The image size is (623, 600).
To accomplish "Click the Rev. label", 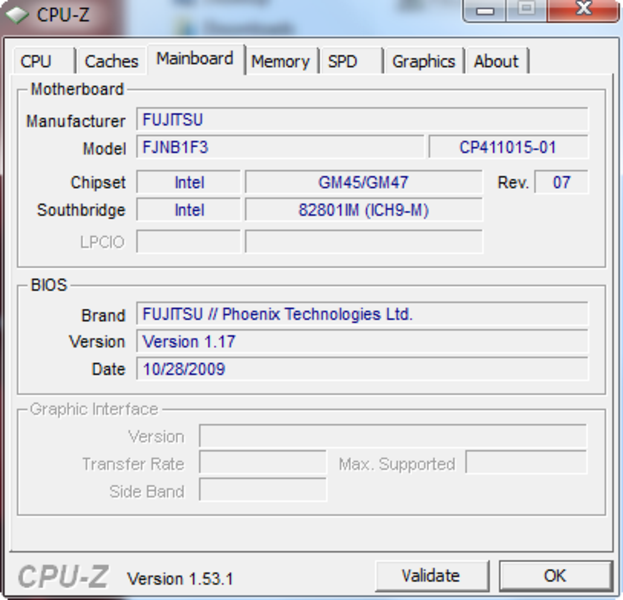I will click(513, 183).
